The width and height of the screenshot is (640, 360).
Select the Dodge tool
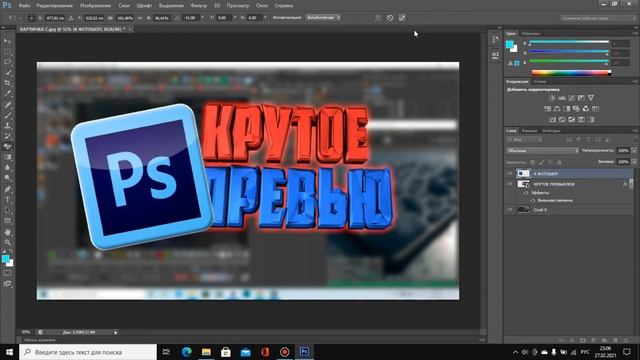(7, 178)
